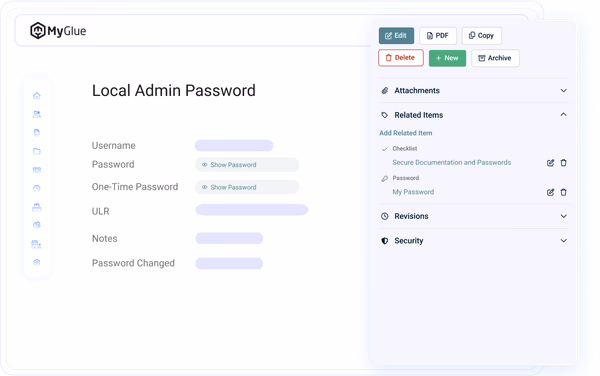The height and width of the screenshot is (376, 600).
Task: Click the Edit button
Action: [396, 36]
